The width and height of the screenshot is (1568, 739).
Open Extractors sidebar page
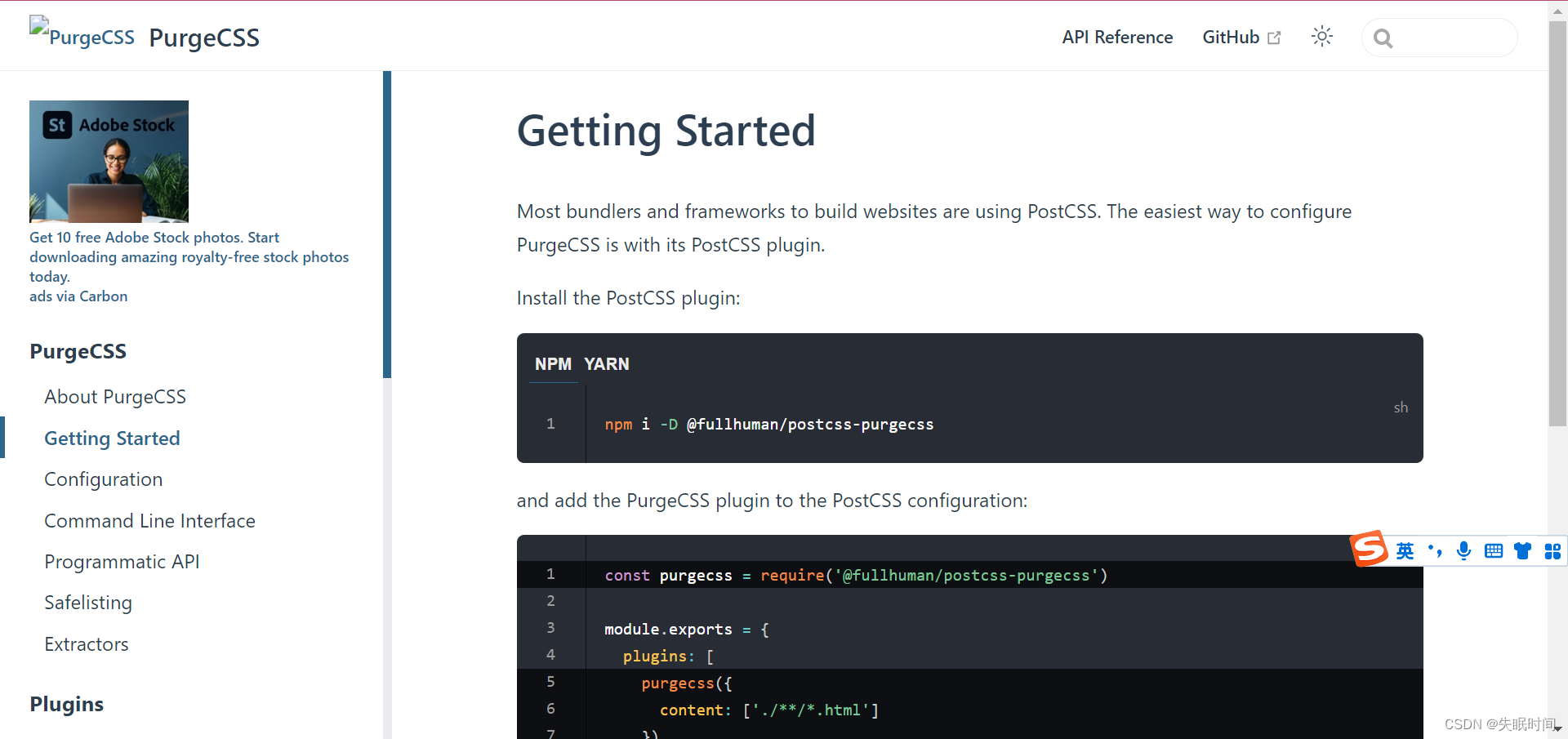coord(87,644)
